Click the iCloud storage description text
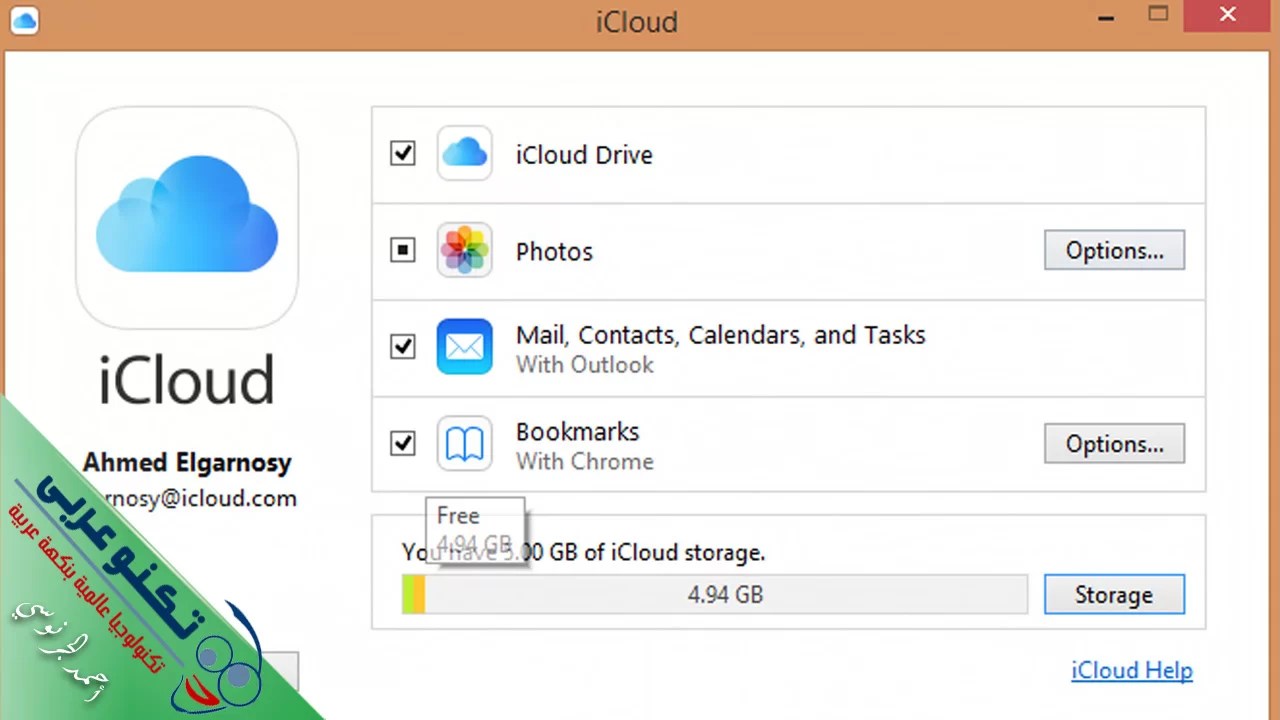 point(583,552)
